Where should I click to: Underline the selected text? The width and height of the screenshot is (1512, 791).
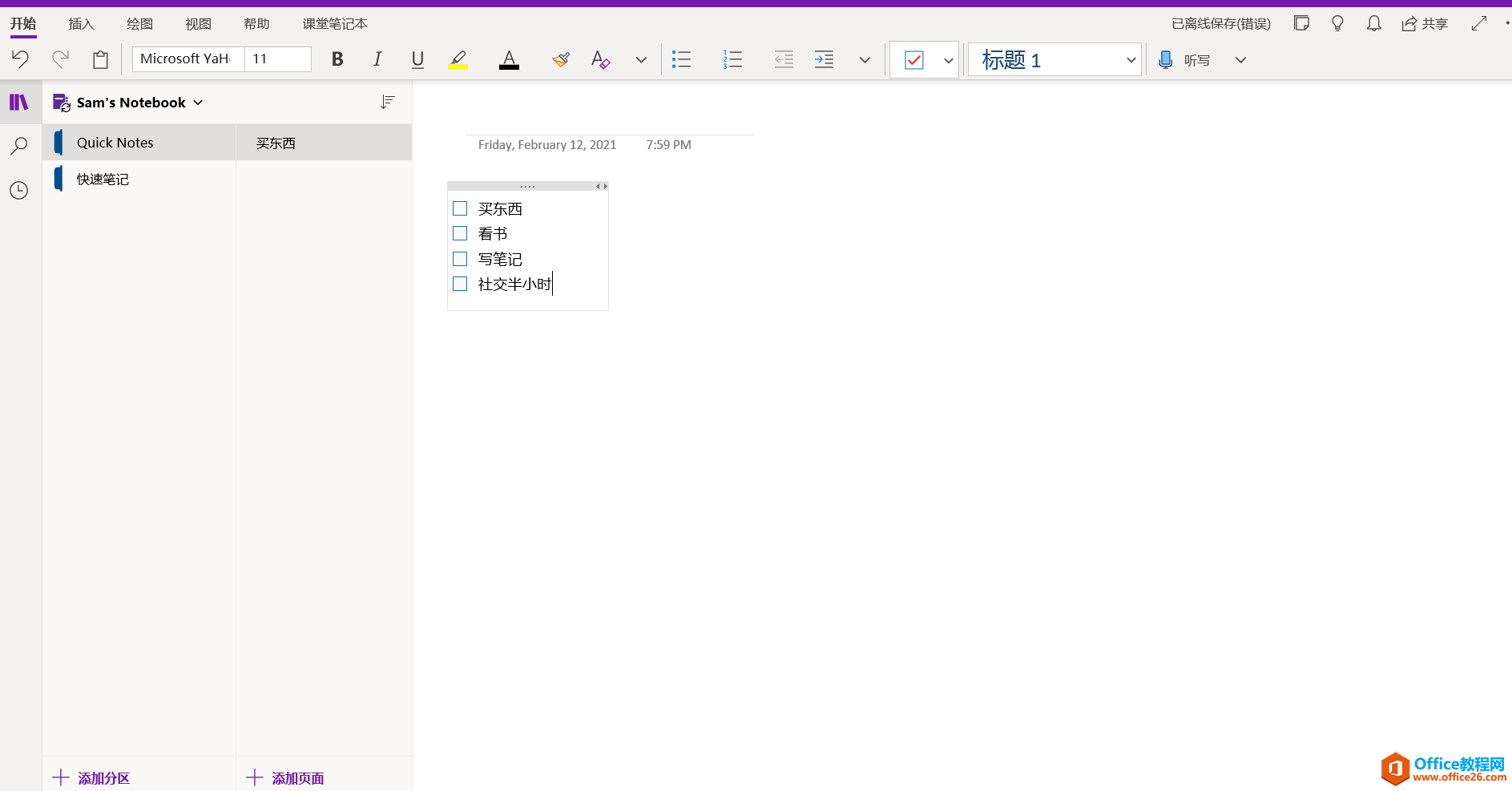[417, 59]
